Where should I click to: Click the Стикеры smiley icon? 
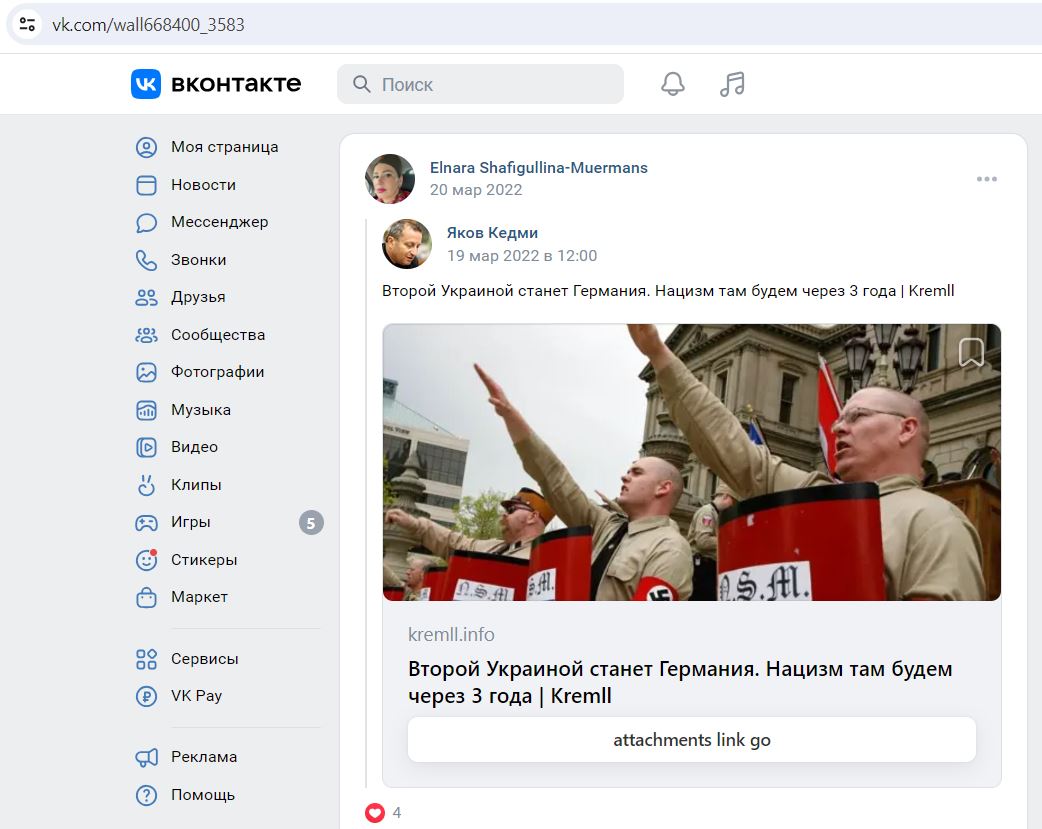146,560
